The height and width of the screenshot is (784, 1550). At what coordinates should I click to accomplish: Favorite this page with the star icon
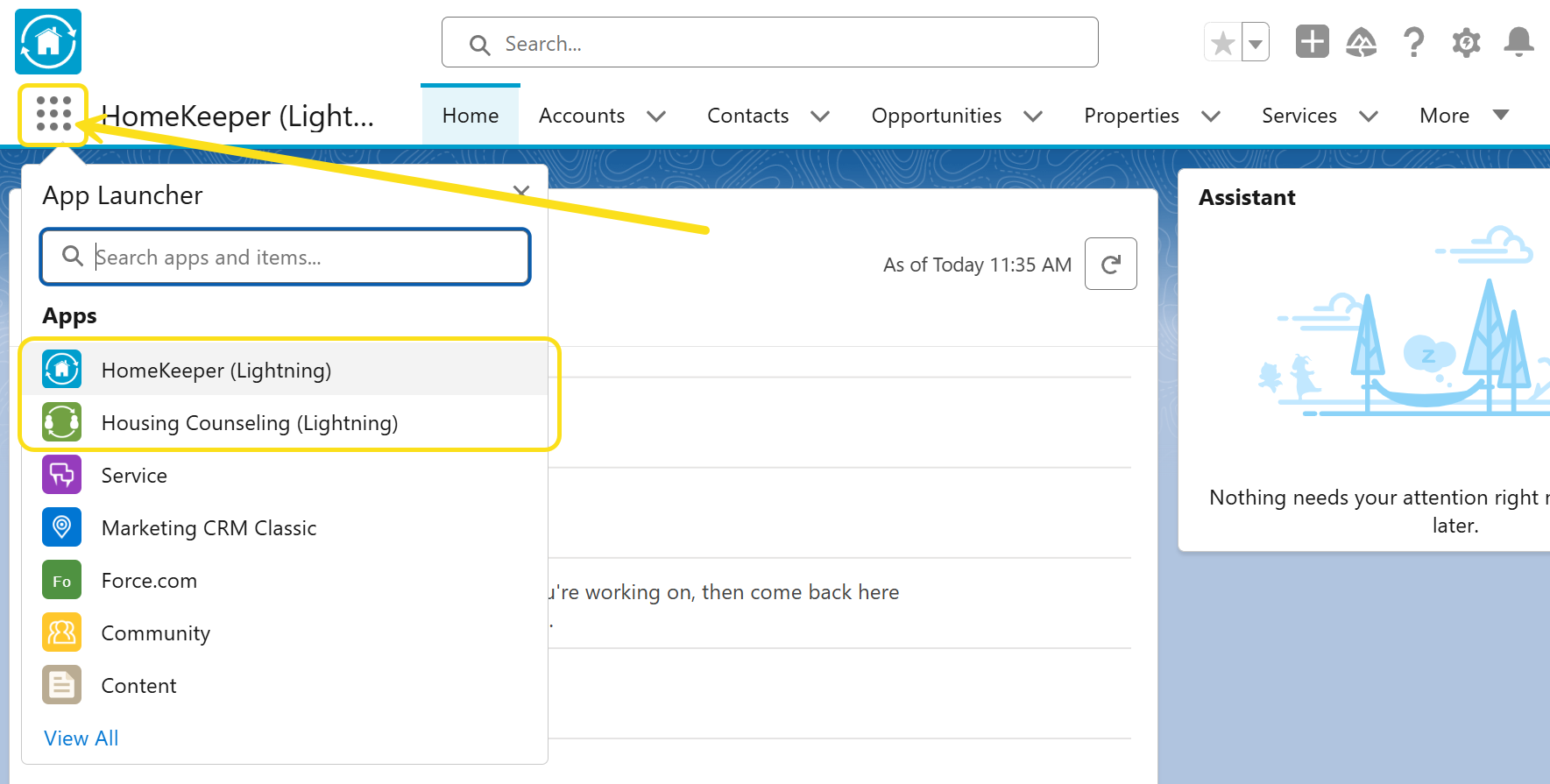coord(1223,43)
